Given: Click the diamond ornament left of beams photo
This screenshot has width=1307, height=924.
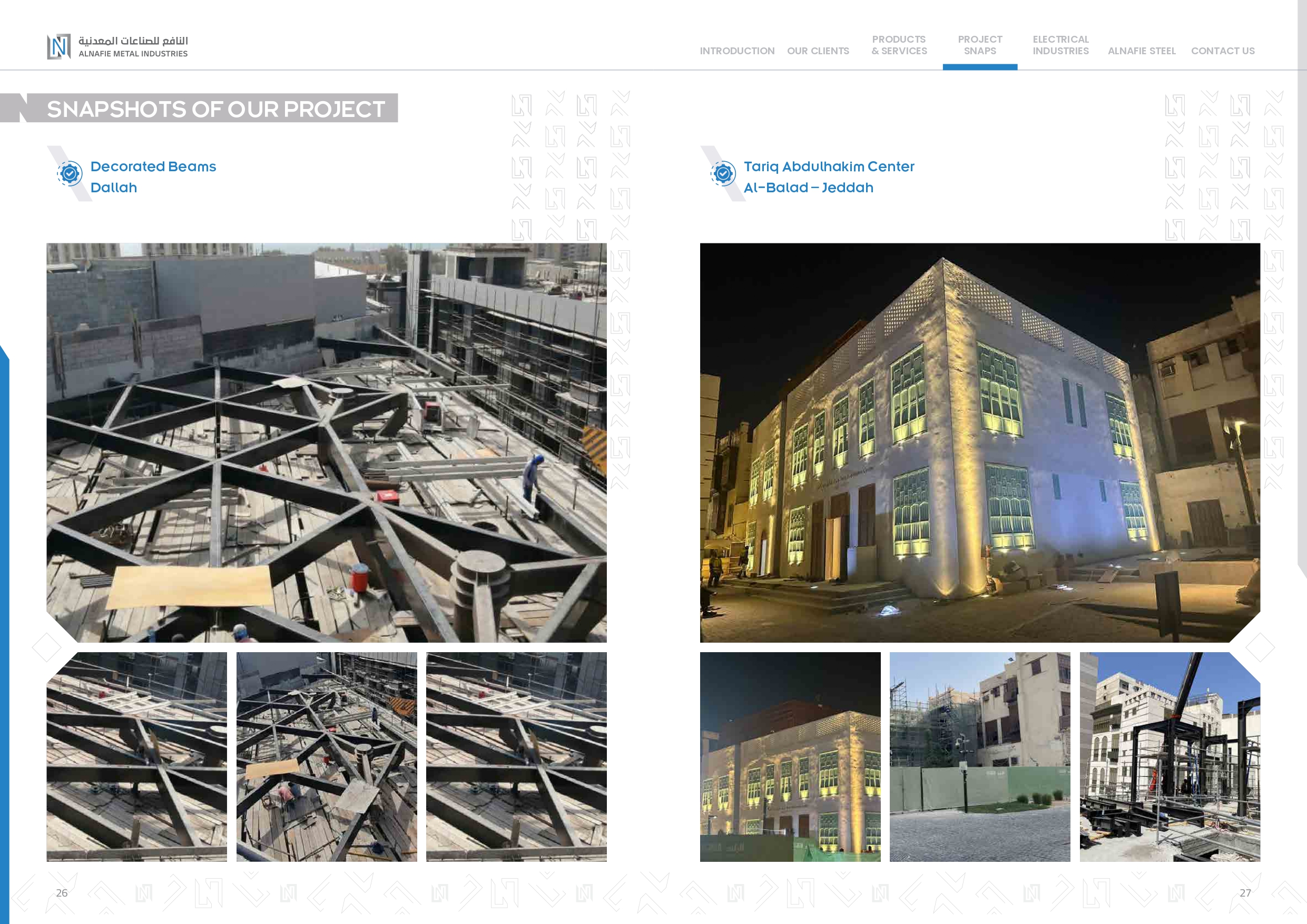Looking at the screenshot, I should tap(47, 647).
